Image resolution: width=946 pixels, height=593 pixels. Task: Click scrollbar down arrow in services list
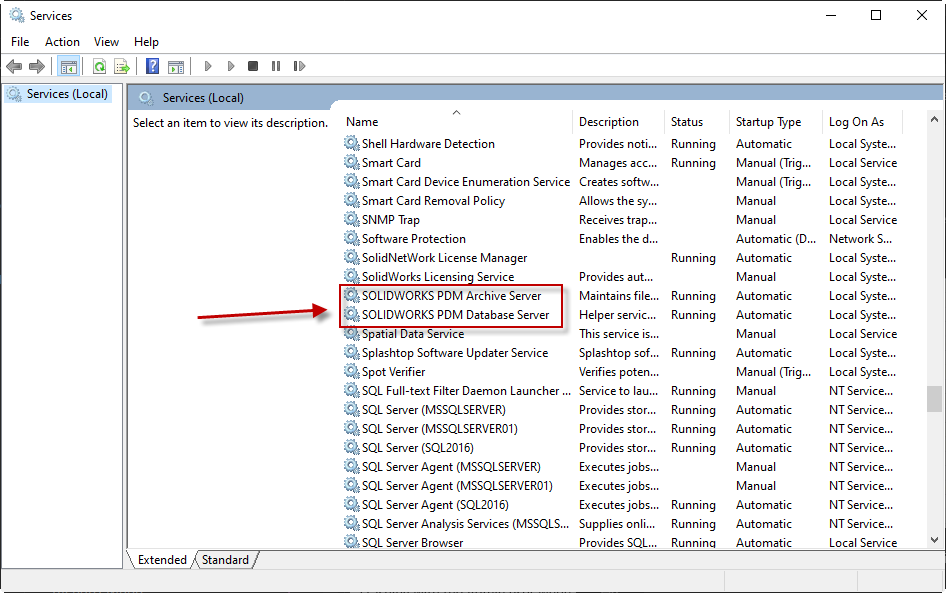point(935,540)
